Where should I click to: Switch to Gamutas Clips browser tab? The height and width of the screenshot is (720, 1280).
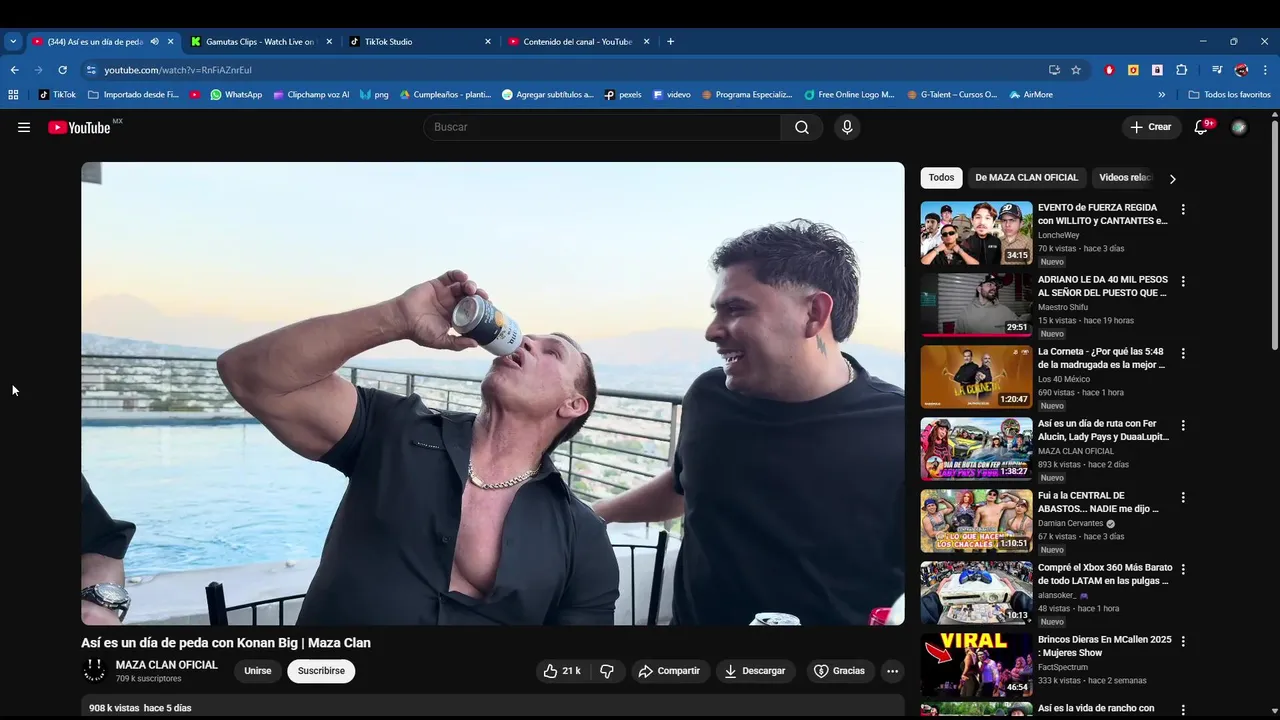pos(260,42)
